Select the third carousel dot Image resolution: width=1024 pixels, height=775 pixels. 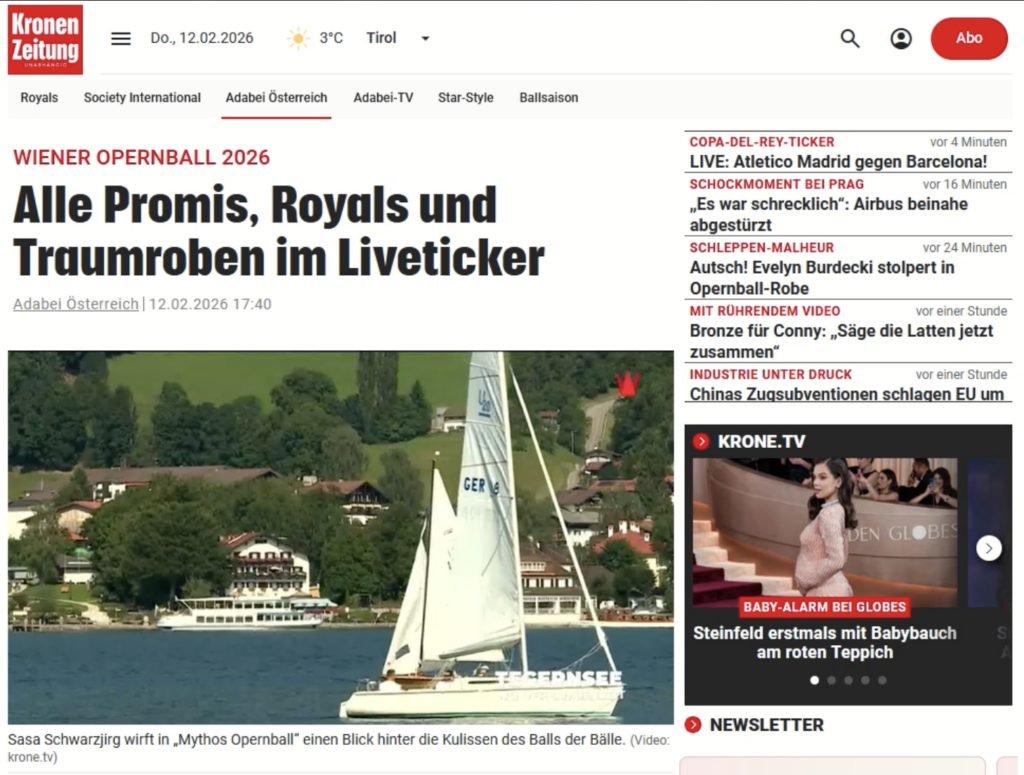click(848, 680)
